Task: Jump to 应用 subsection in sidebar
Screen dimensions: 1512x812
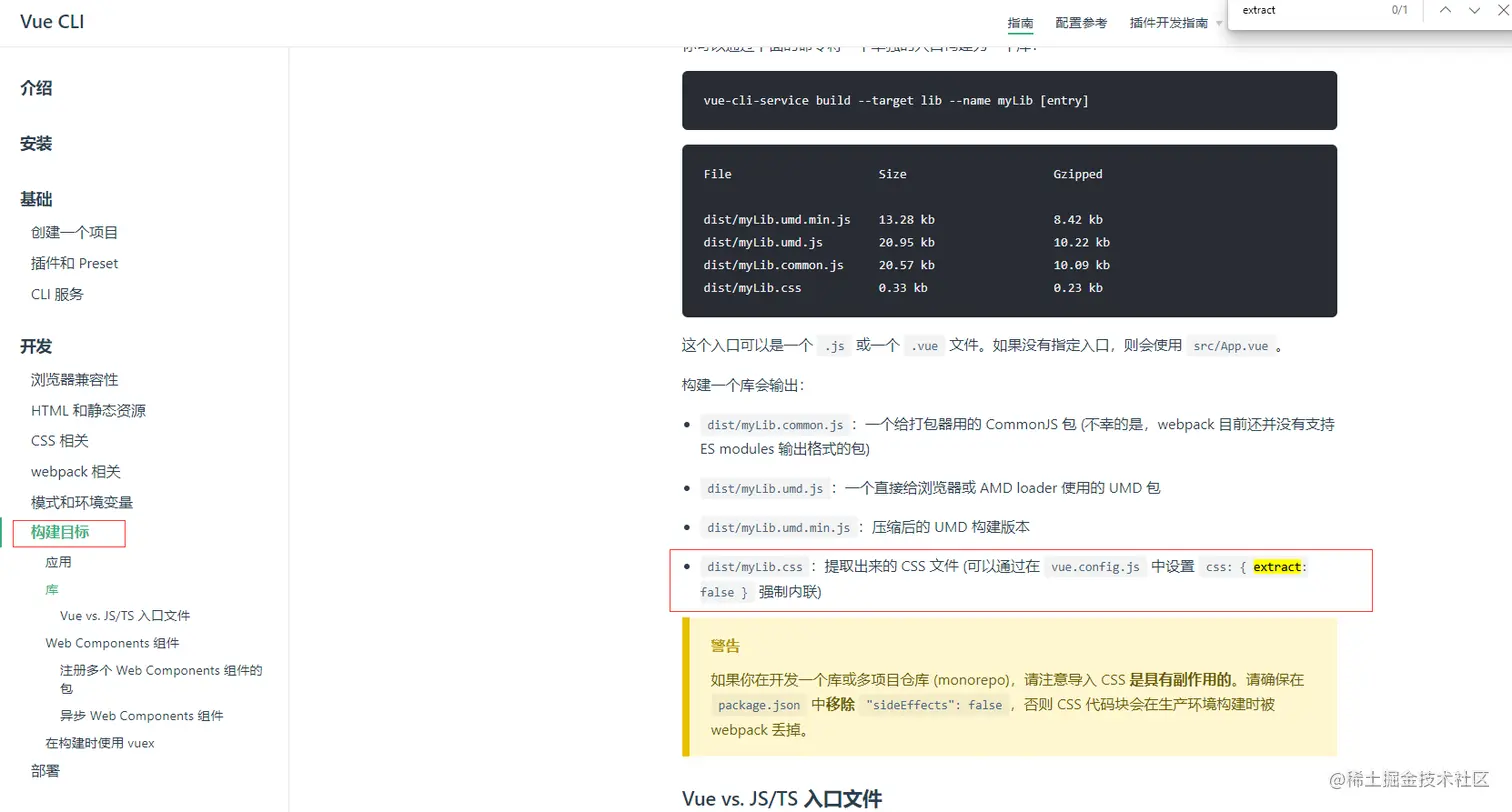Action: [59, 562]
